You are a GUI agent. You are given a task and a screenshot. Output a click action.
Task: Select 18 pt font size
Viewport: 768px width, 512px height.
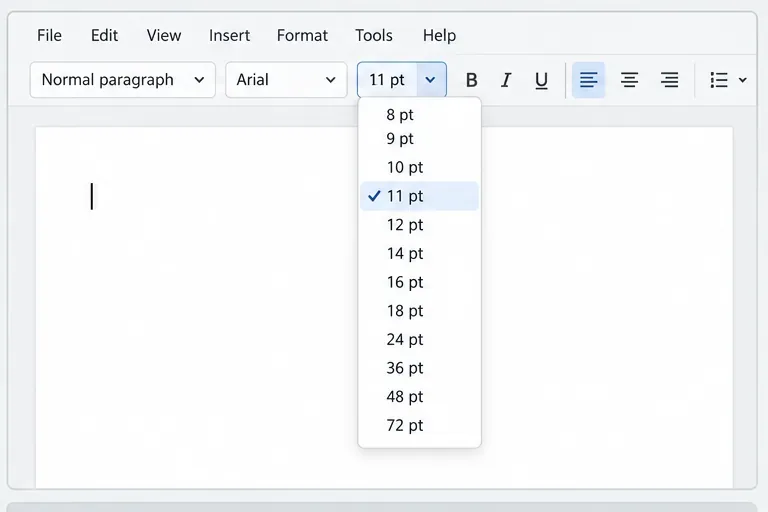click(419, 311)
